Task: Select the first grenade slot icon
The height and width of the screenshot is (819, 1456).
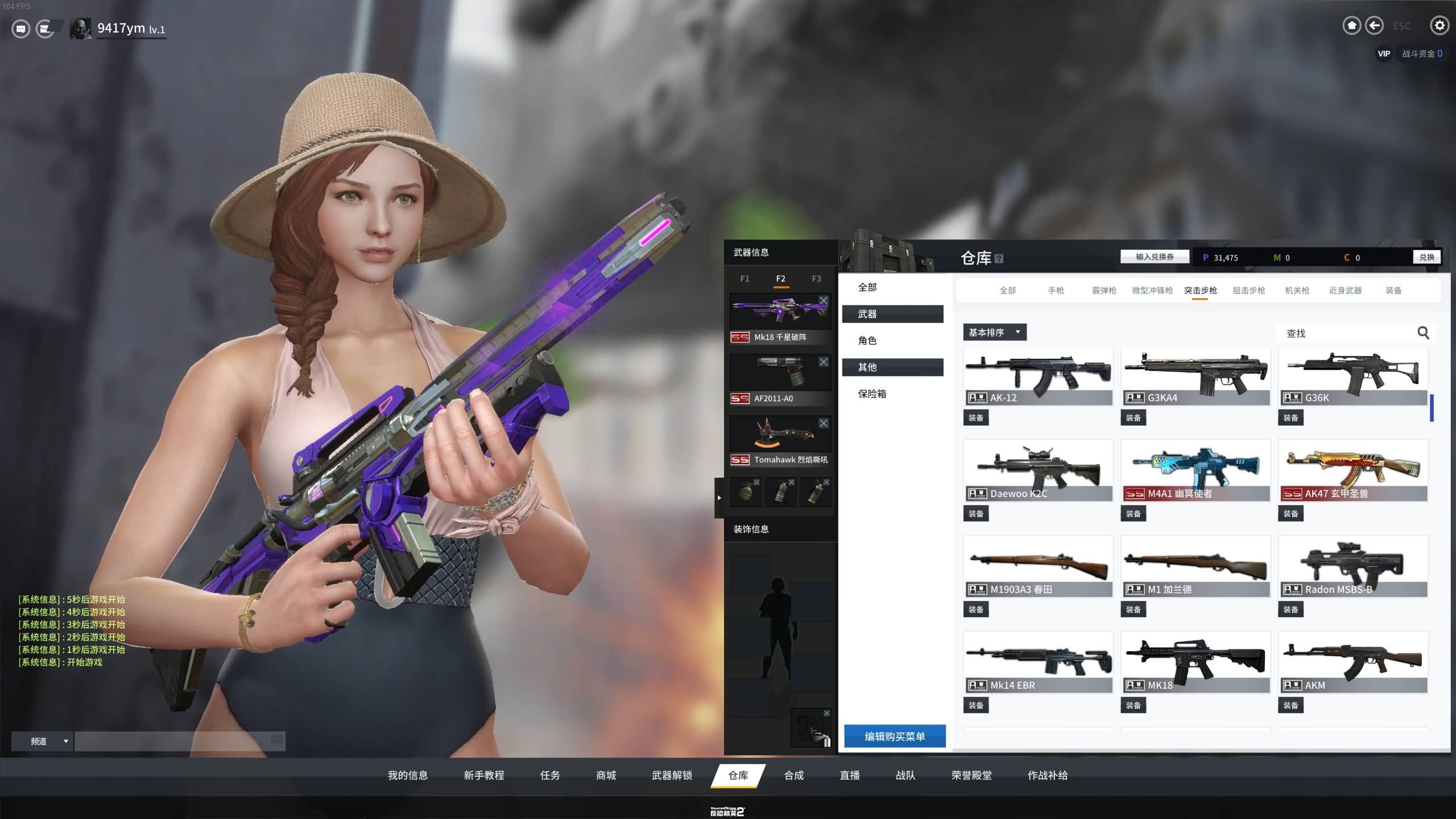Action: [746, 492]
